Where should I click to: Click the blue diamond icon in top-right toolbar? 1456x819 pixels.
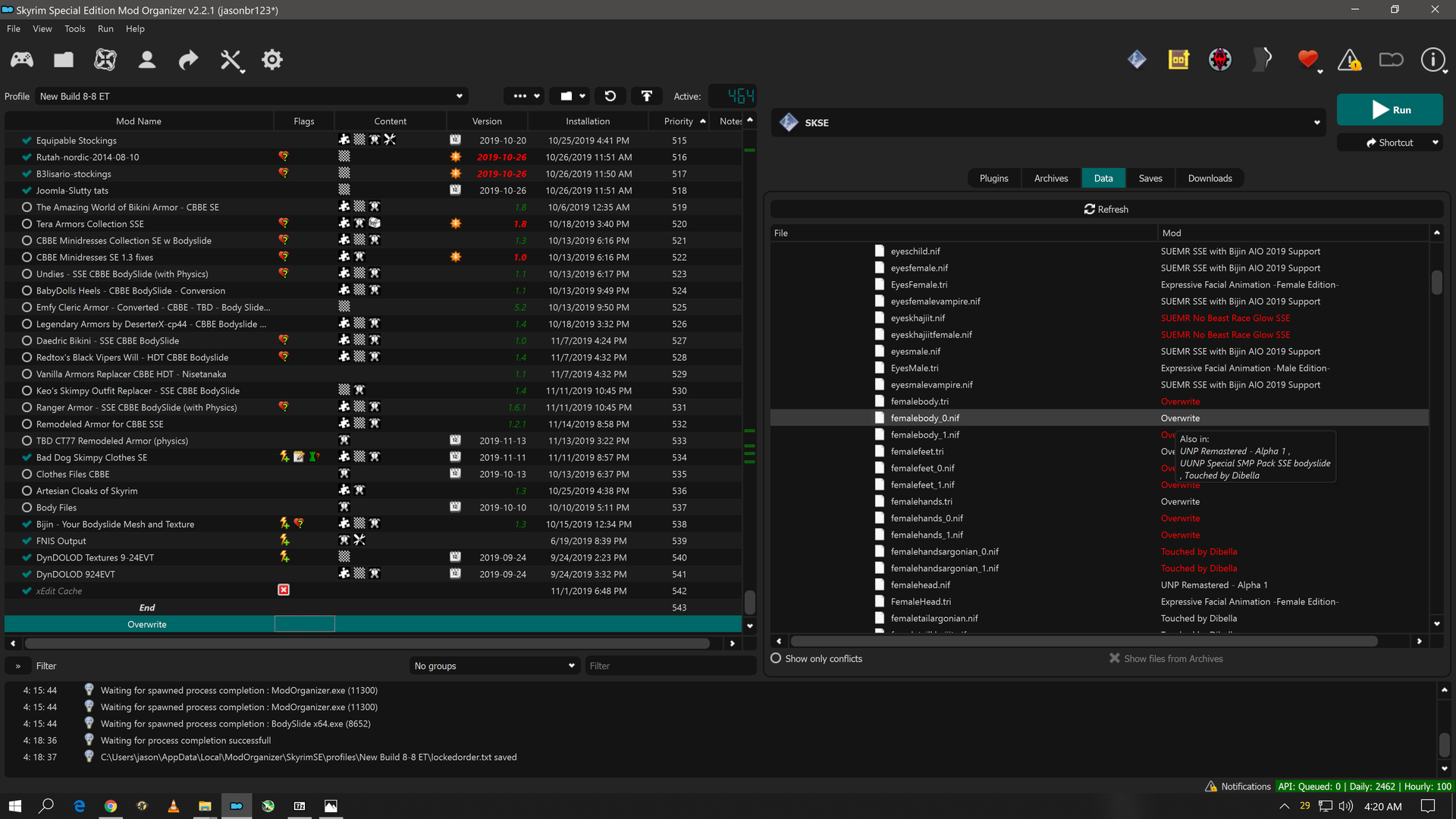coord(1137,59)
